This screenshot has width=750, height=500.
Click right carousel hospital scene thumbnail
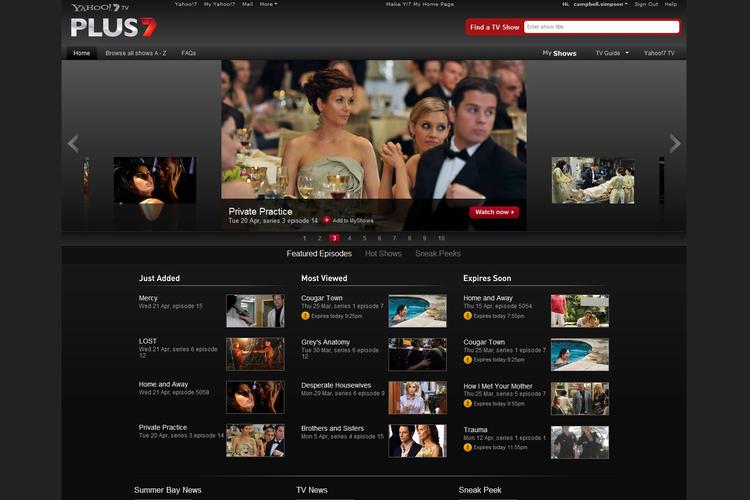[593, 180]
